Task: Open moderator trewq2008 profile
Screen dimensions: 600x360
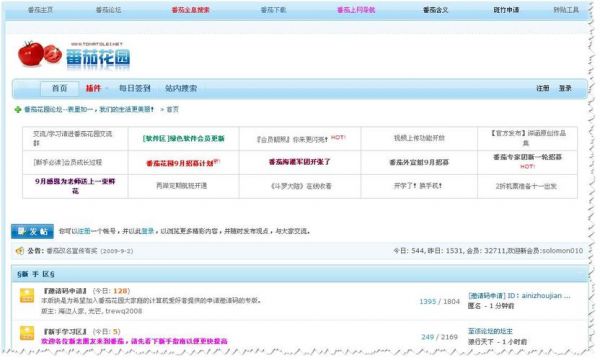Action: point(124,311)
